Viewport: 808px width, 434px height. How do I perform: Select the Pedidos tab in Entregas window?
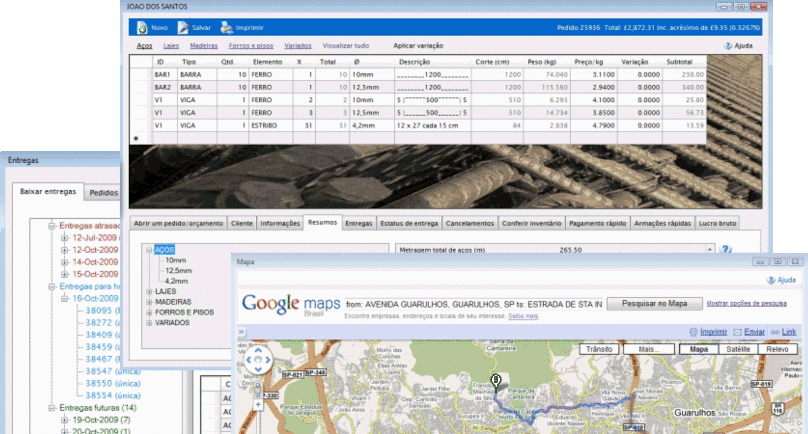tap(104, 193)
